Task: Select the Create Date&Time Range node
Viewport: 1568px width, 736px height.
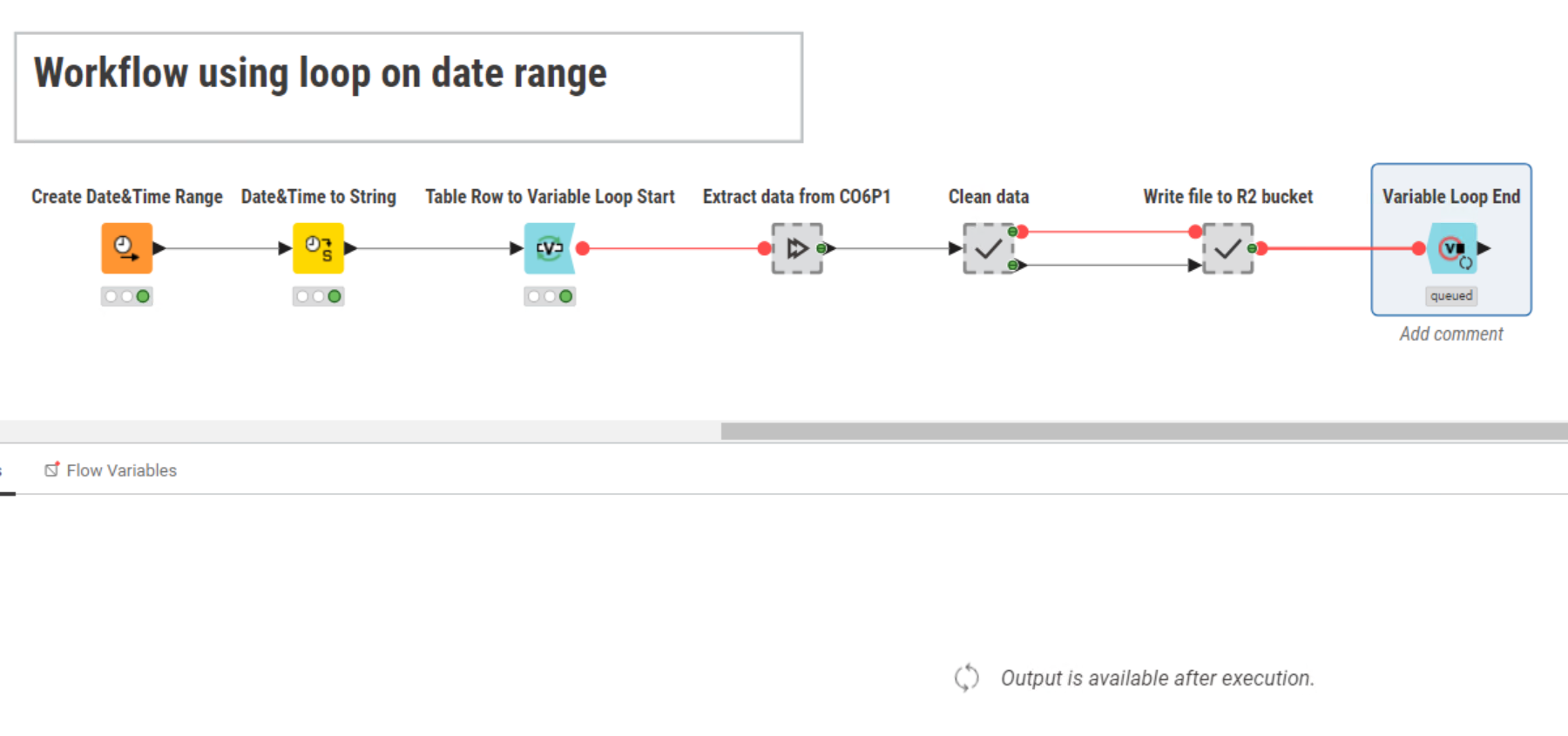Action: (x=127, y=248)
